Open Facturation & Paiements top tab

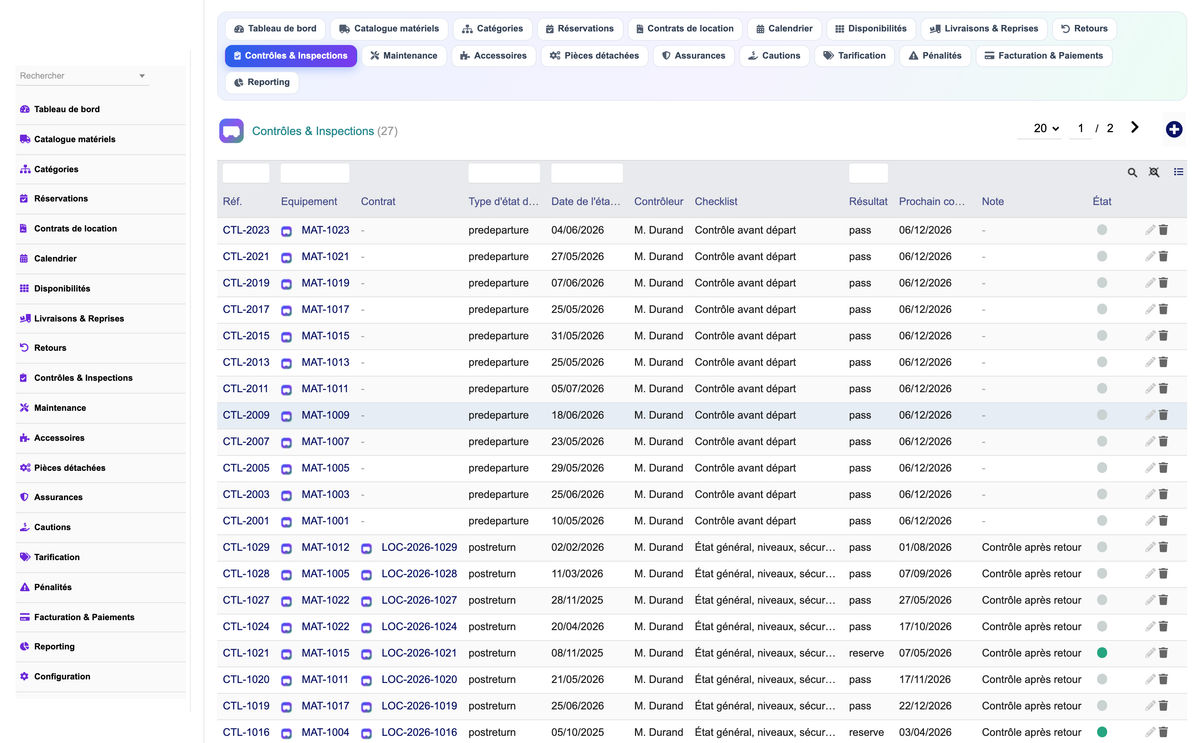(x=1044, y=56)
